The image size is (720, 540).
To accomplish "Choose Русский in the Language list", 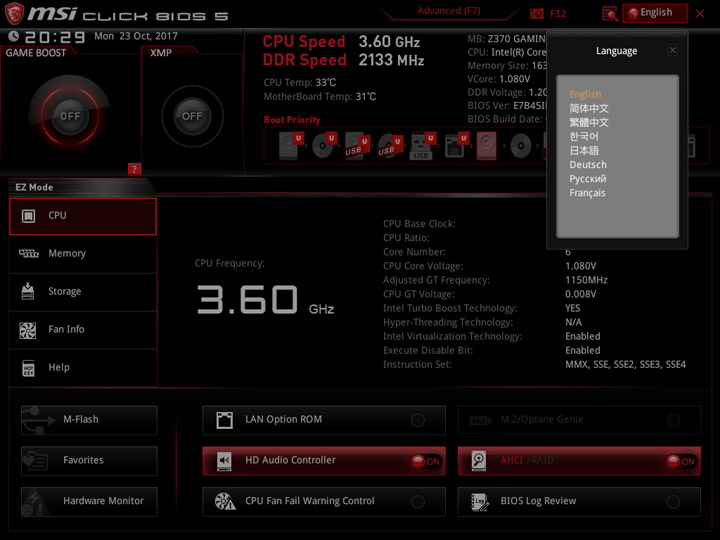I will click(x=588, y=179).
